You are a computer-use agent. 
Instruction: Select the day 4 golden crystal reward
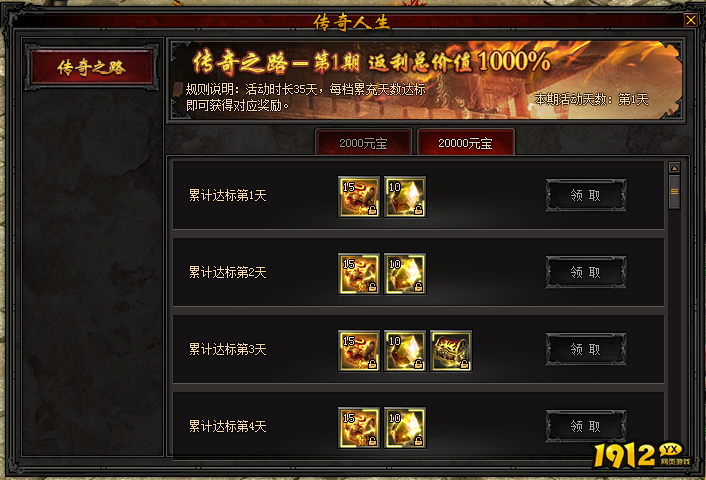[x=405, y=428]
